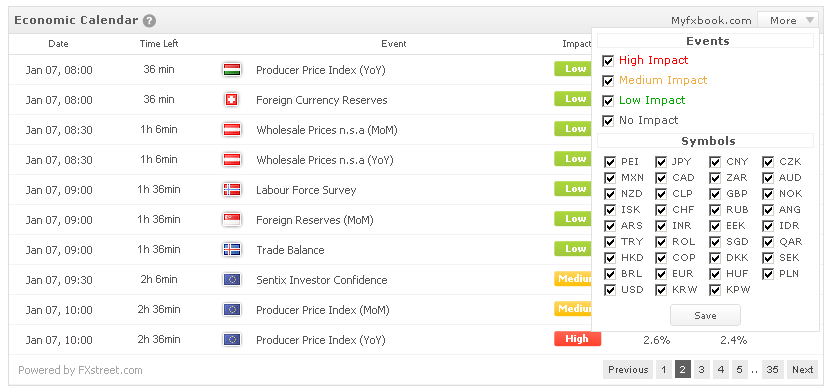Disable the USD symbol checkbox
The height and width of the screenshot is (387, 829).
[x=610, y=290]
